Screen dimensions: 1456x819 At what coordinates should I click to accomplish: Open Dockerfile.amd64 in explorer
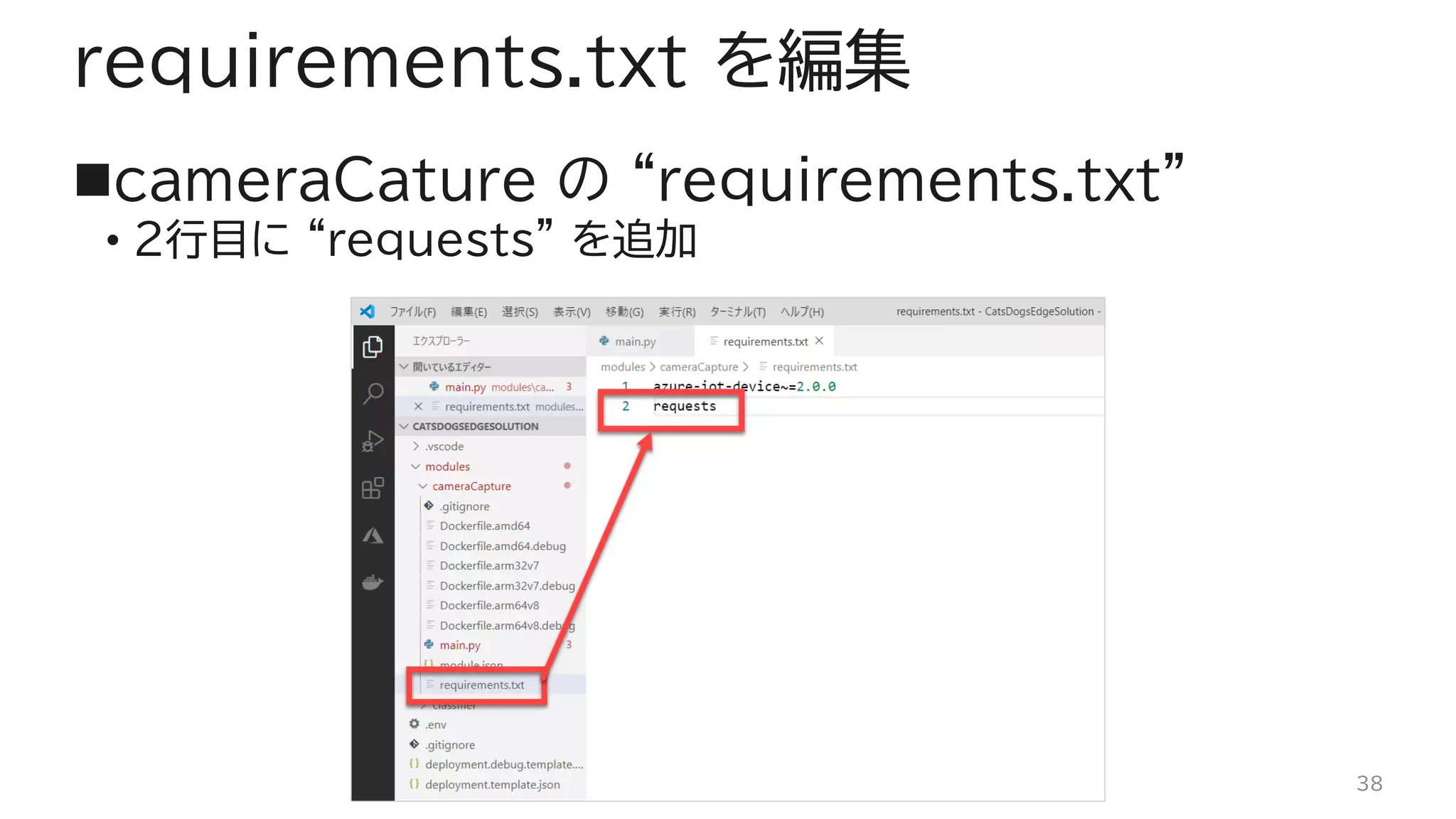tap(491, 526)
